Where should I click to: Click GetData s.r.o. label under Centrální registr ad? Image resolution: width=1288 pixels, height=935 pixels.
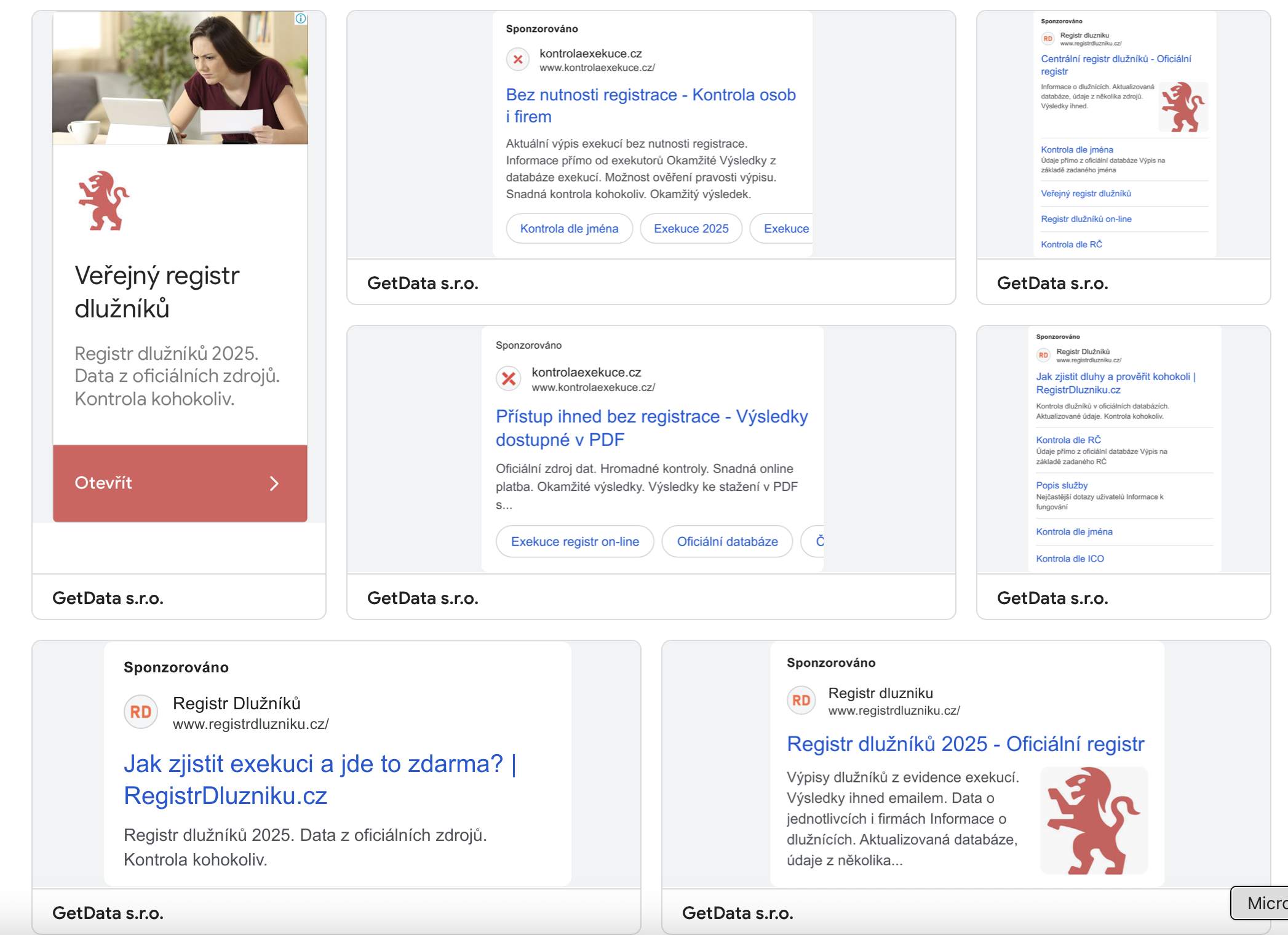point(1052,283)
